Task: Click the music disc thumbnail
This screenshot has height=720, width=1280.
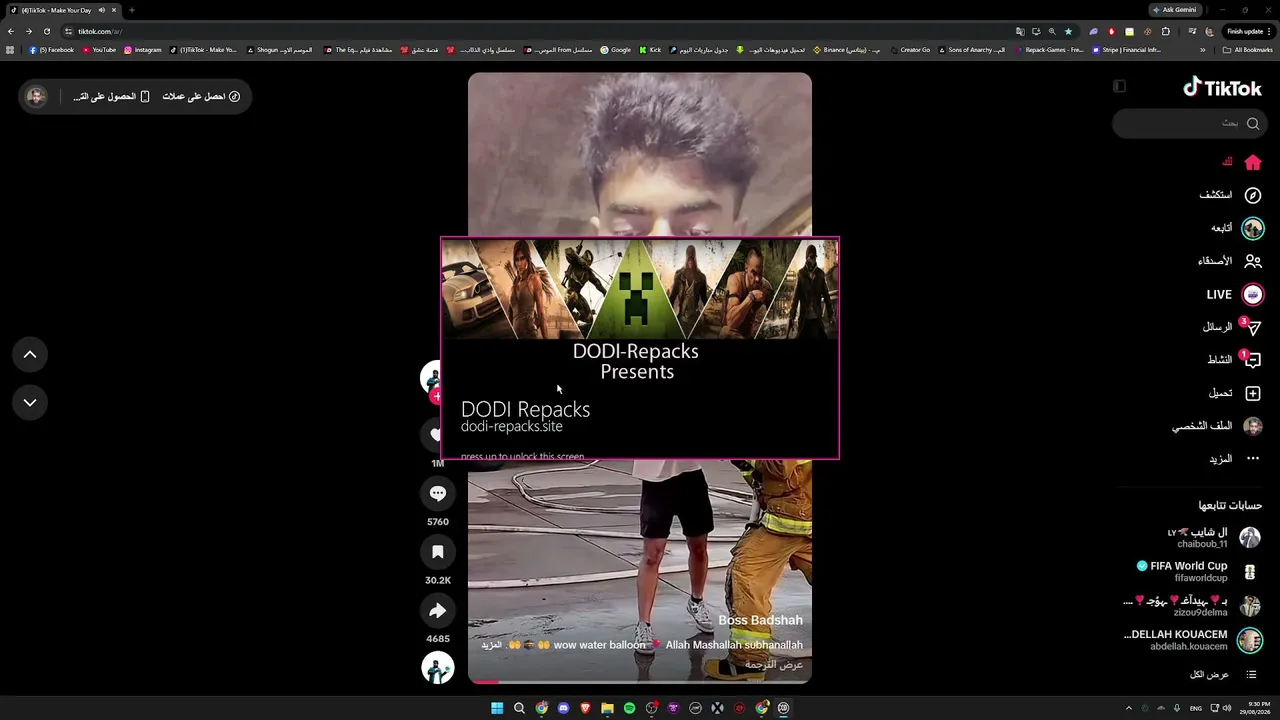Action: (437, 667)
